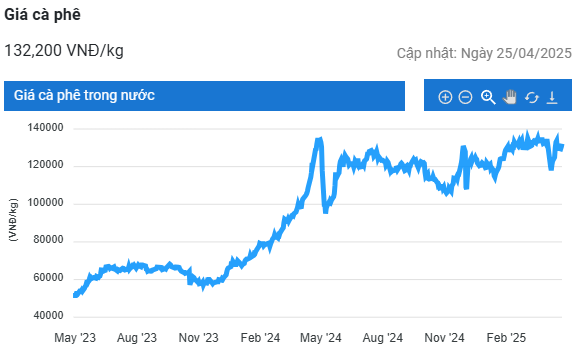
Task: Click the zoom out minus icon
Action: 465,97
